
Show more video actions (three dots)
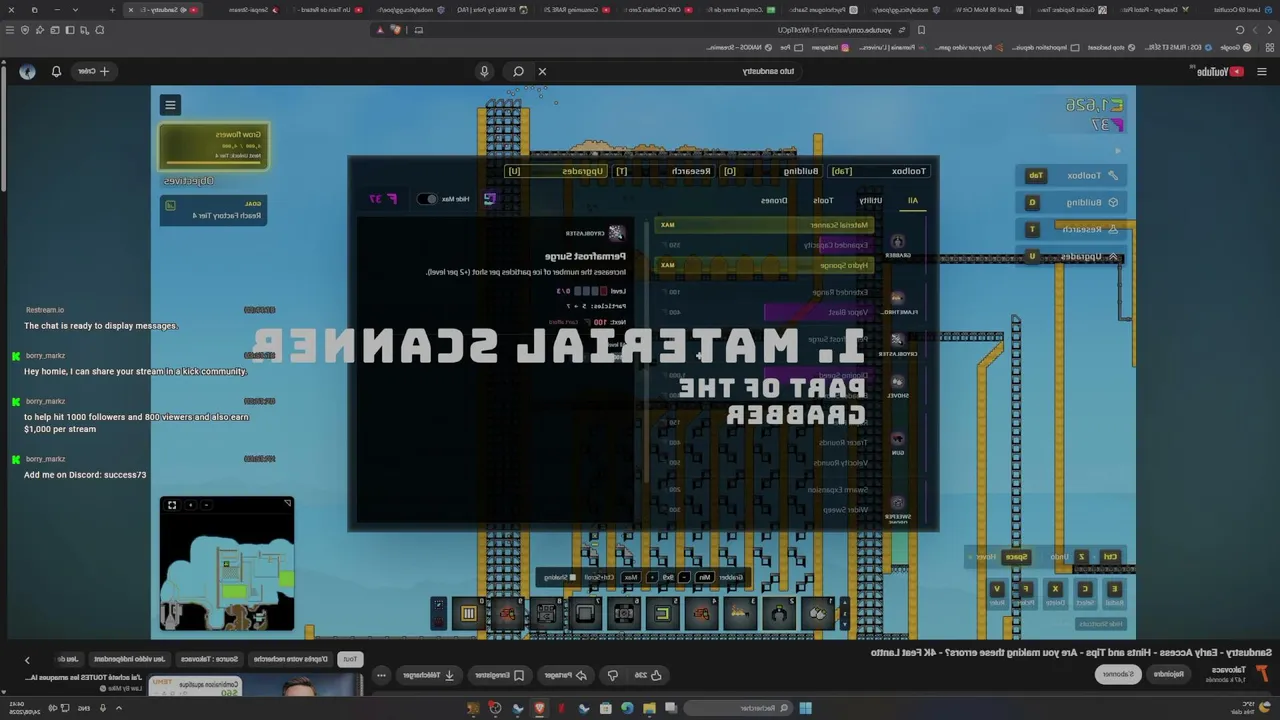click(381, 675)
